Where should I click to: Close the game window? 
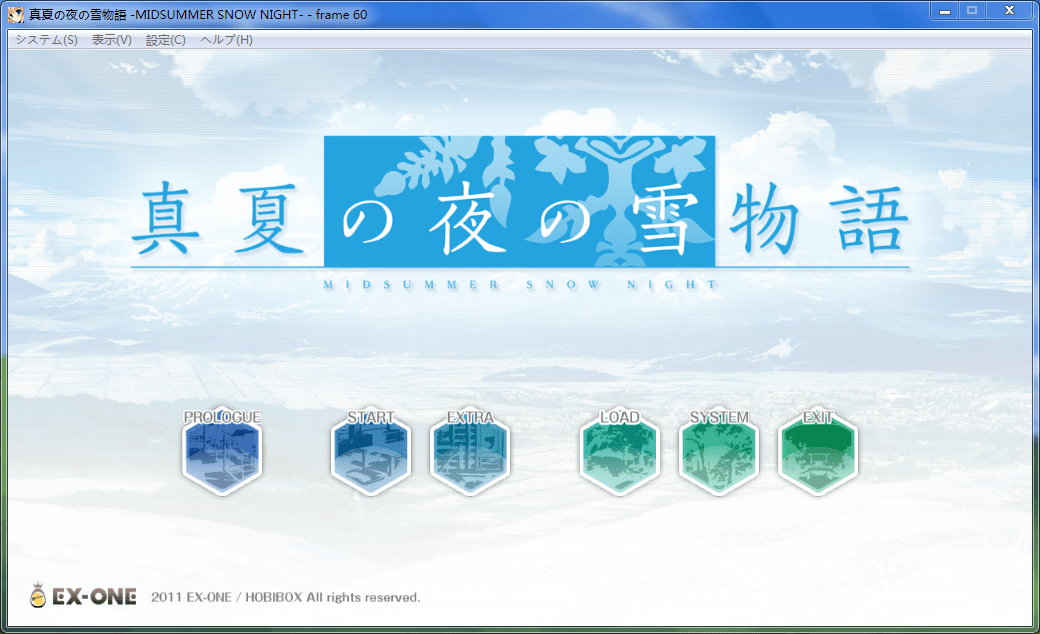1010,10
